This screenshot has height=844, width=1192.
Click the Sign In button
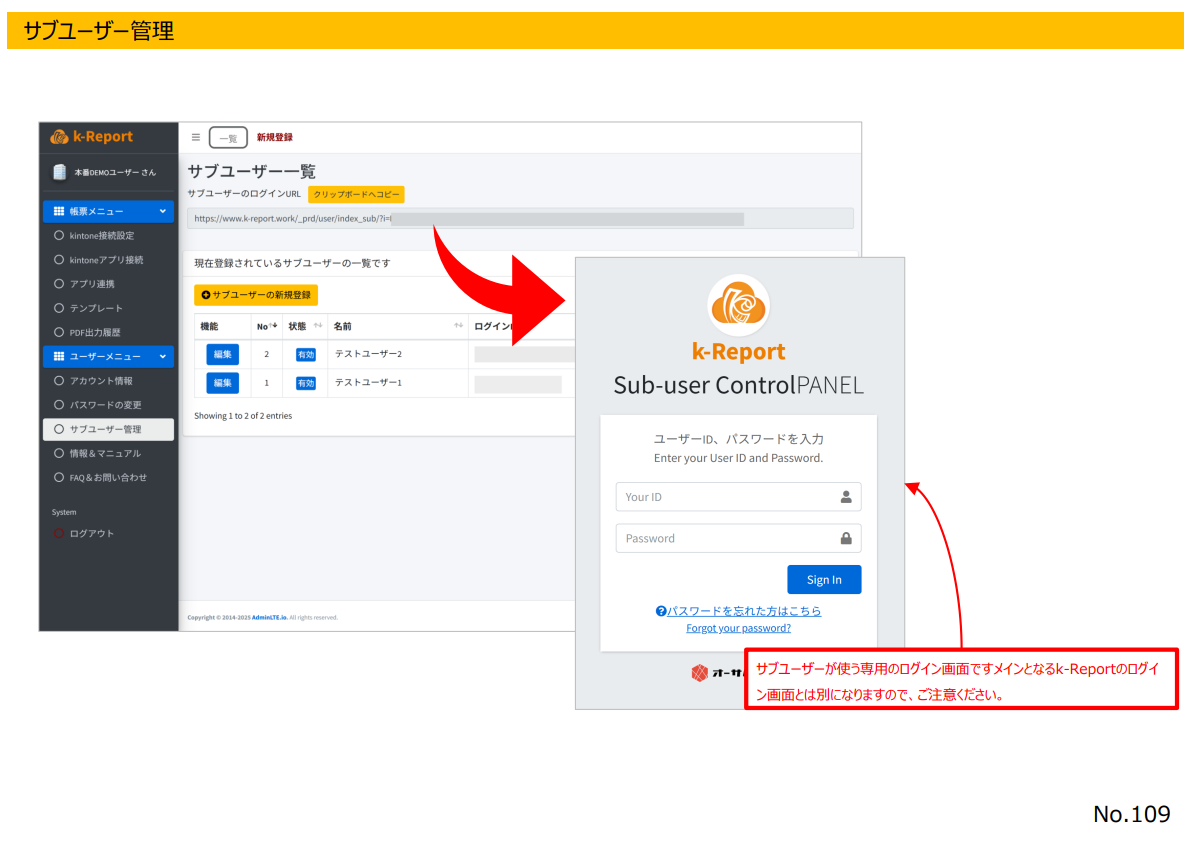click(824, 580)
